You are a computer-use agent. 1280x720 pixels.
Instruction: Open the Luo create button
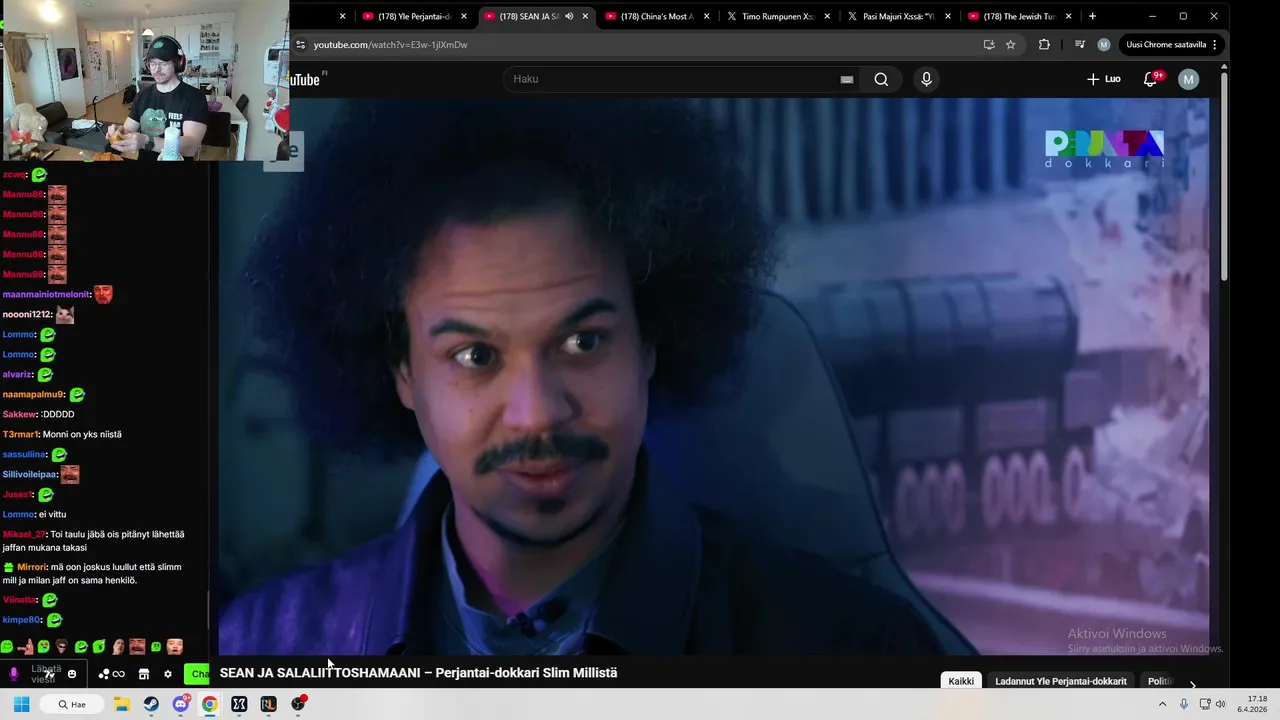click(1104, 79)
